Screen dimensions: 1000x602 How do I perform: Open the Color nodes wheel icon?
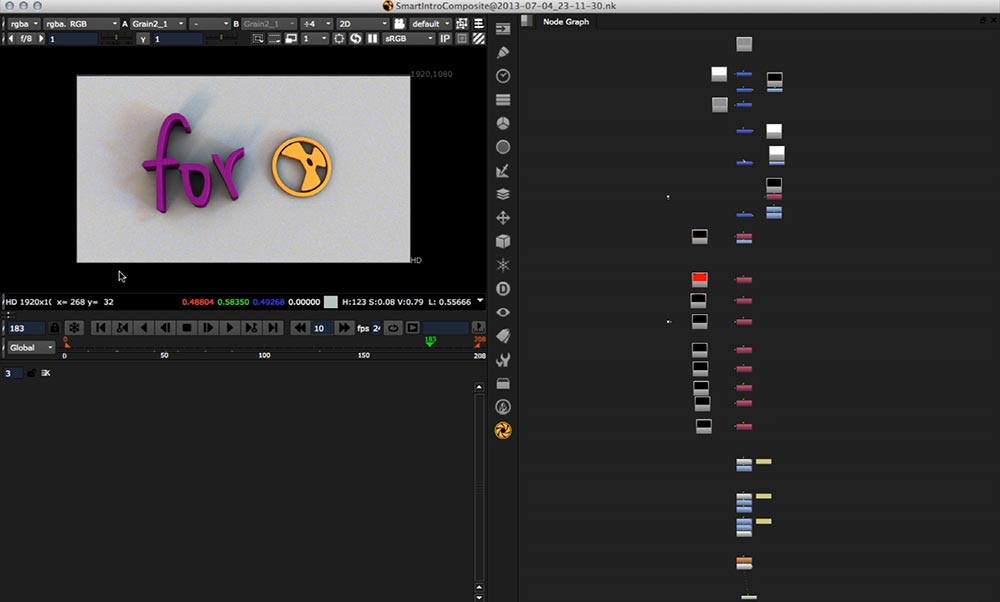pyautogui.click(x=503, y=123)
